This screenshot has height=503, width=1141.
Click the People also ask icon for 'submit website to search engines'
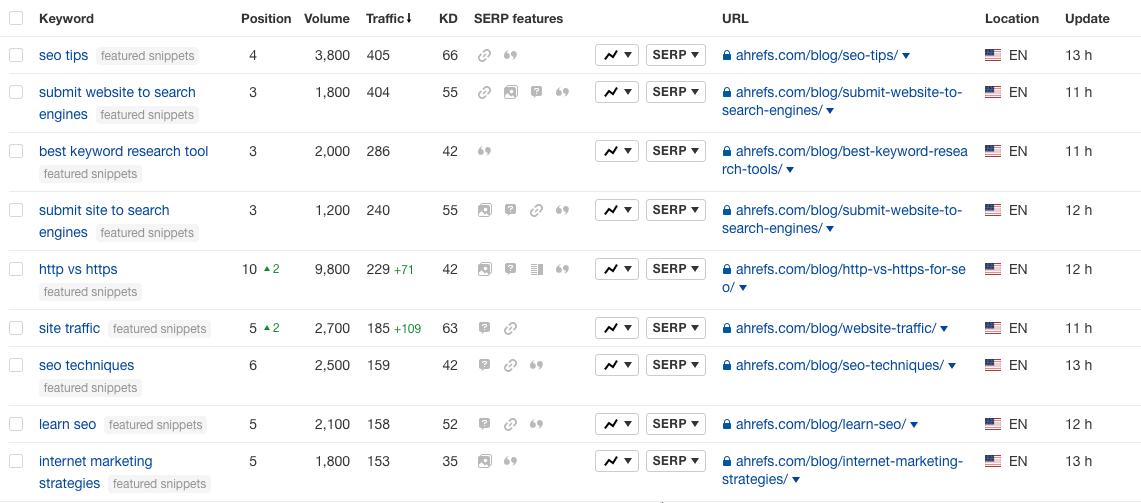coord(536,92)
